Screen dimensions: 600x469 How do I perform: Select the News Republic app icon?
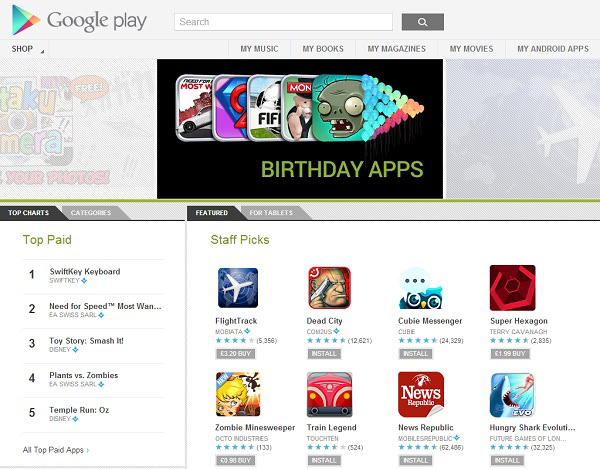point(421,394)
